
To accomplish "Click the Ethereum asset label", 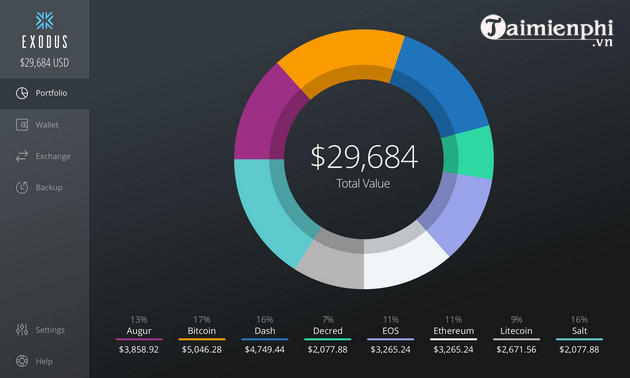I will tap(454, 331).
